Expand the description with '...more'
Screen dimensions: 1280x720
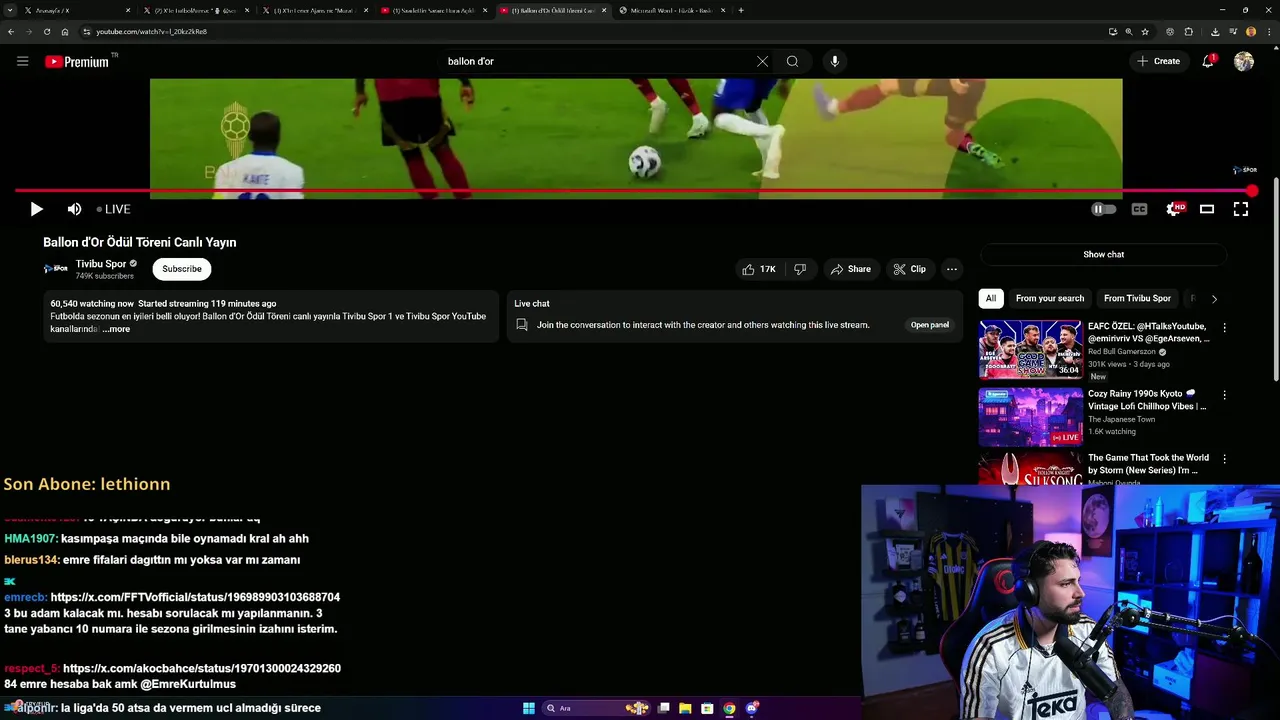tap(116, 329)
